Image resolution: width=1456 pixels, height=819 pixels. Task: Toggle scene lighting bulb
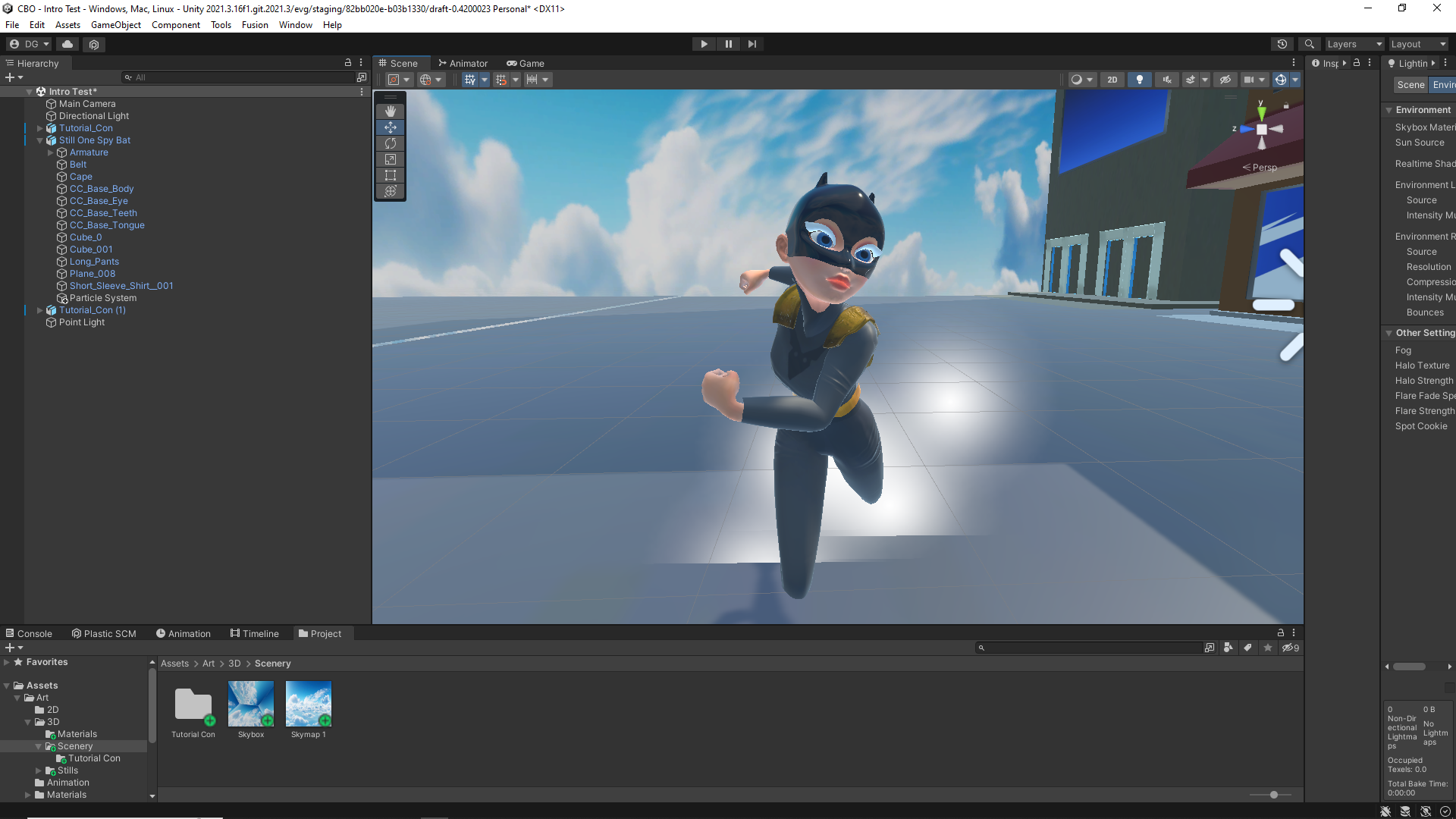tap(1139, 80)
